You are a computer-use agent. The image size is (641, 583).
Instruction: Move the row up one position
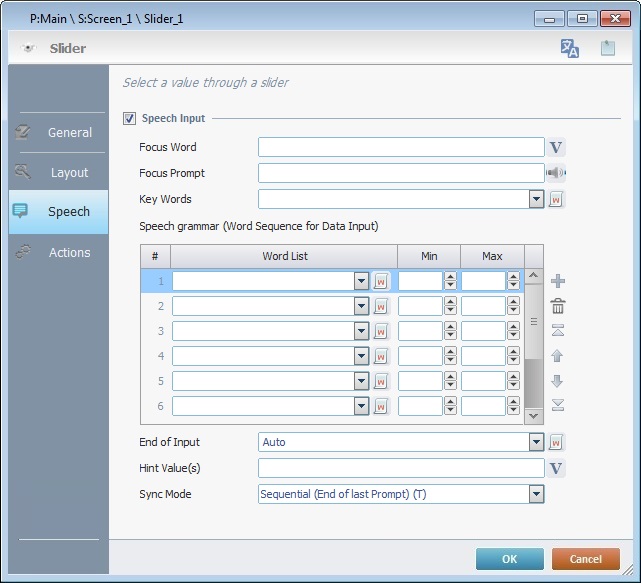[558, 356]
